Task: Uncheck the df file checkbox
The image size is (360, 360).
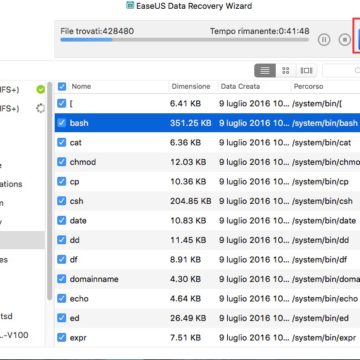Action: [x=62, y=259]
